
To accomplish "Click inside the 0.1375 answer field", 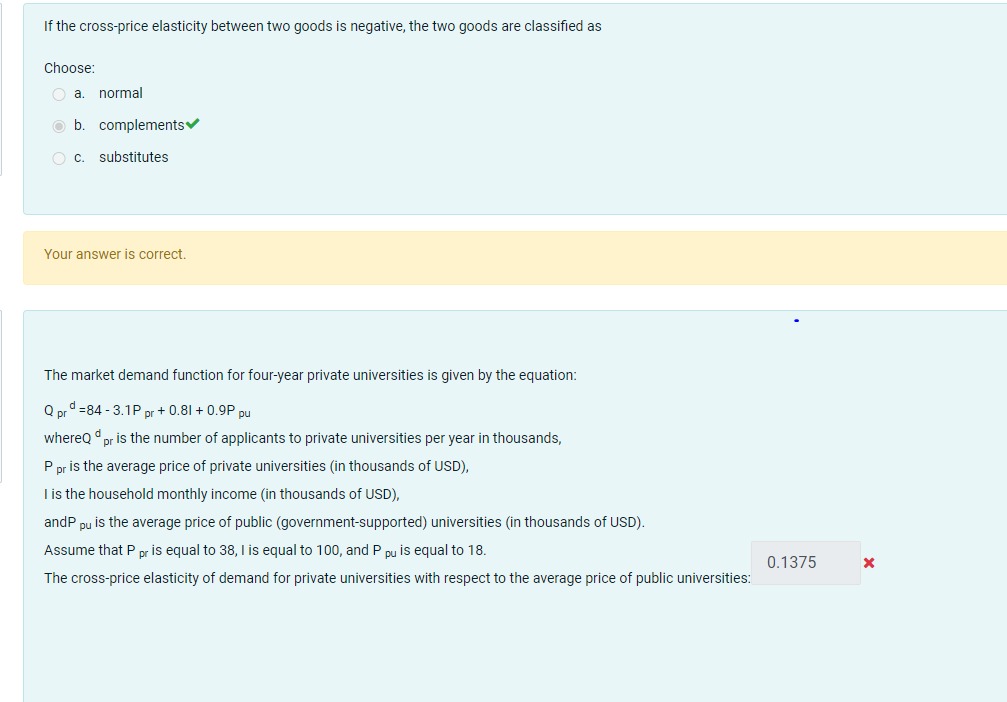I will (x=804, y=562).
